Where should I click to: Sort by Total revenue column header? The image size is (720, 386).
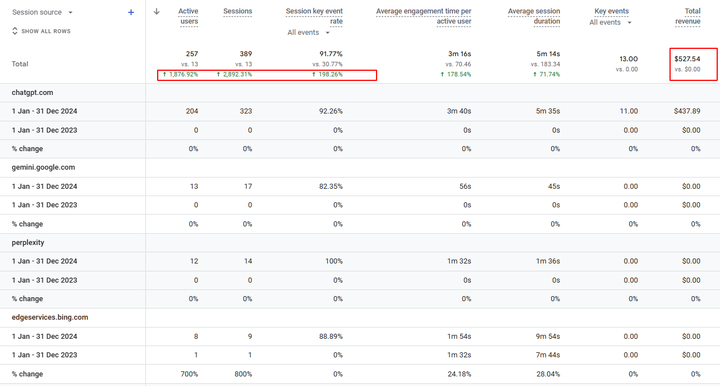(x=687, y=16)
